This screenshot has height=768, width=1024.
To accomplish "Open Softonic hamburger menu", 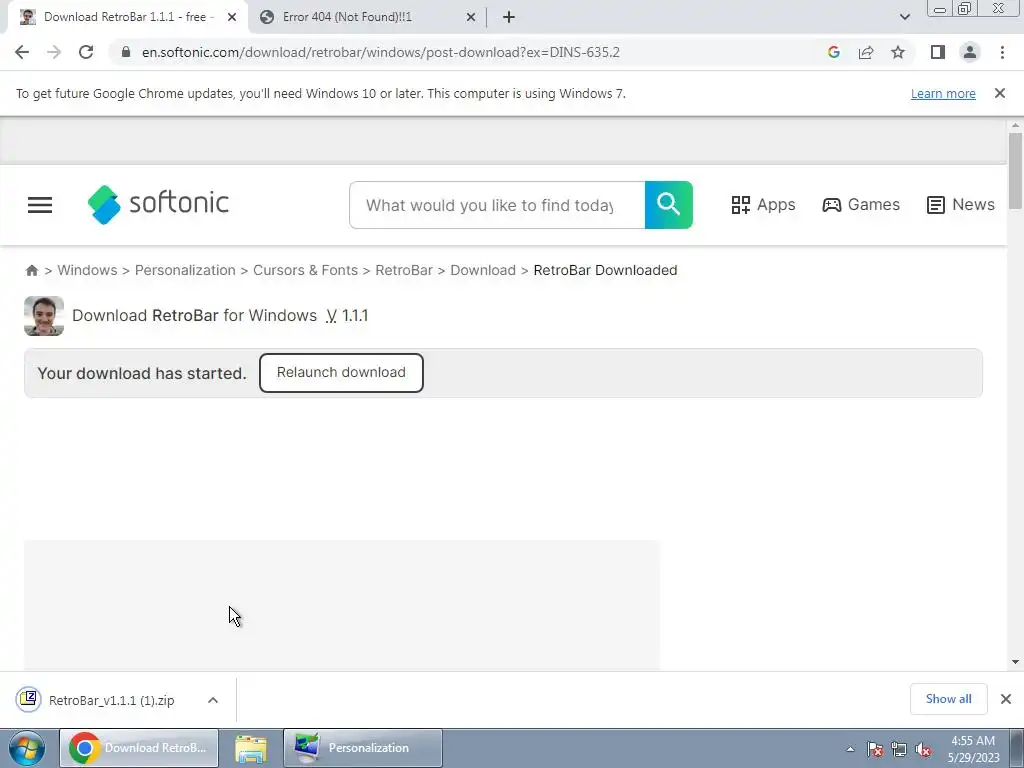I will pos(40,205).
